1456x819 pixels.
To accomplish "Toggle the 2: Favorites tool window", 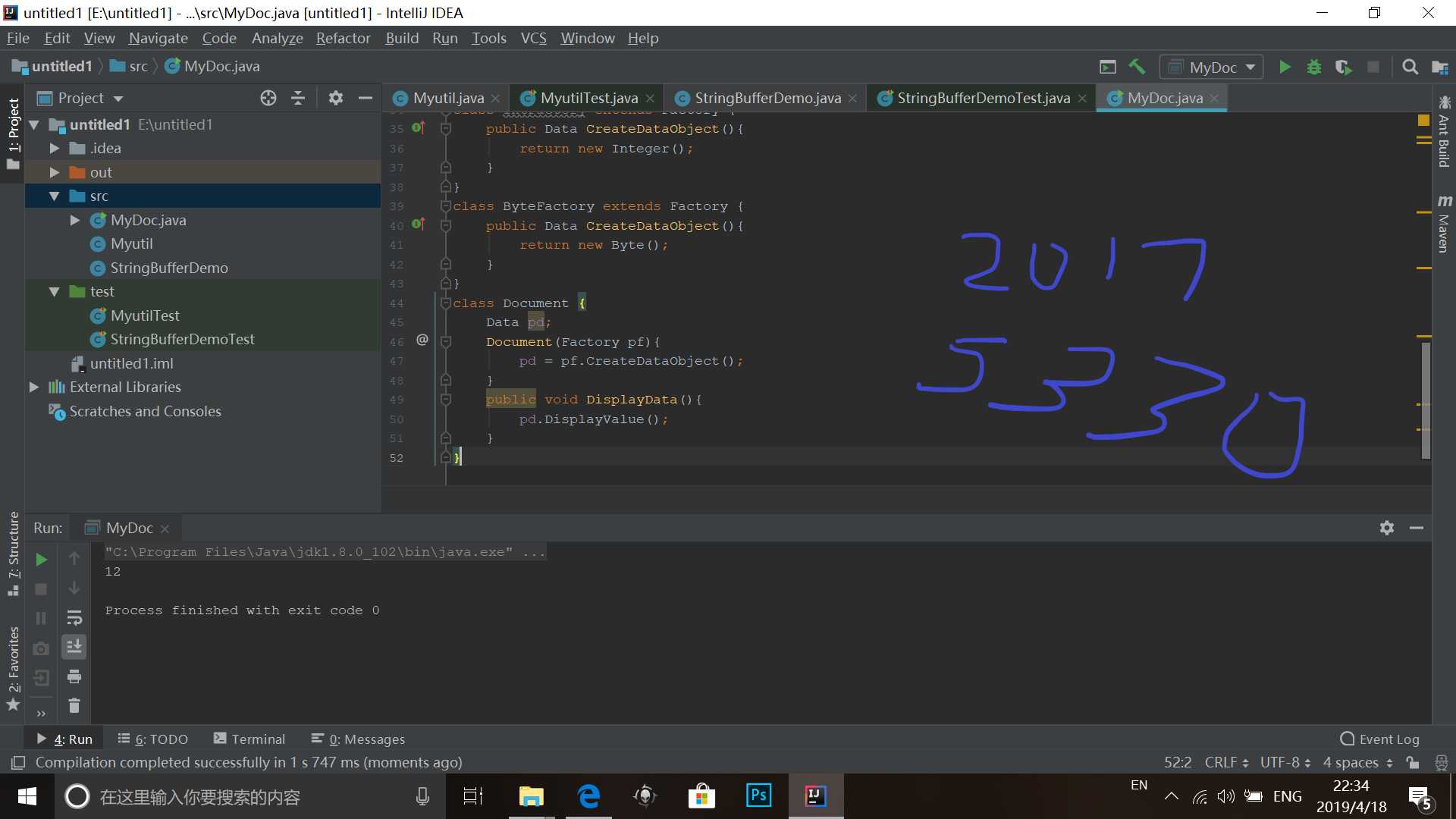I will 13,668.
